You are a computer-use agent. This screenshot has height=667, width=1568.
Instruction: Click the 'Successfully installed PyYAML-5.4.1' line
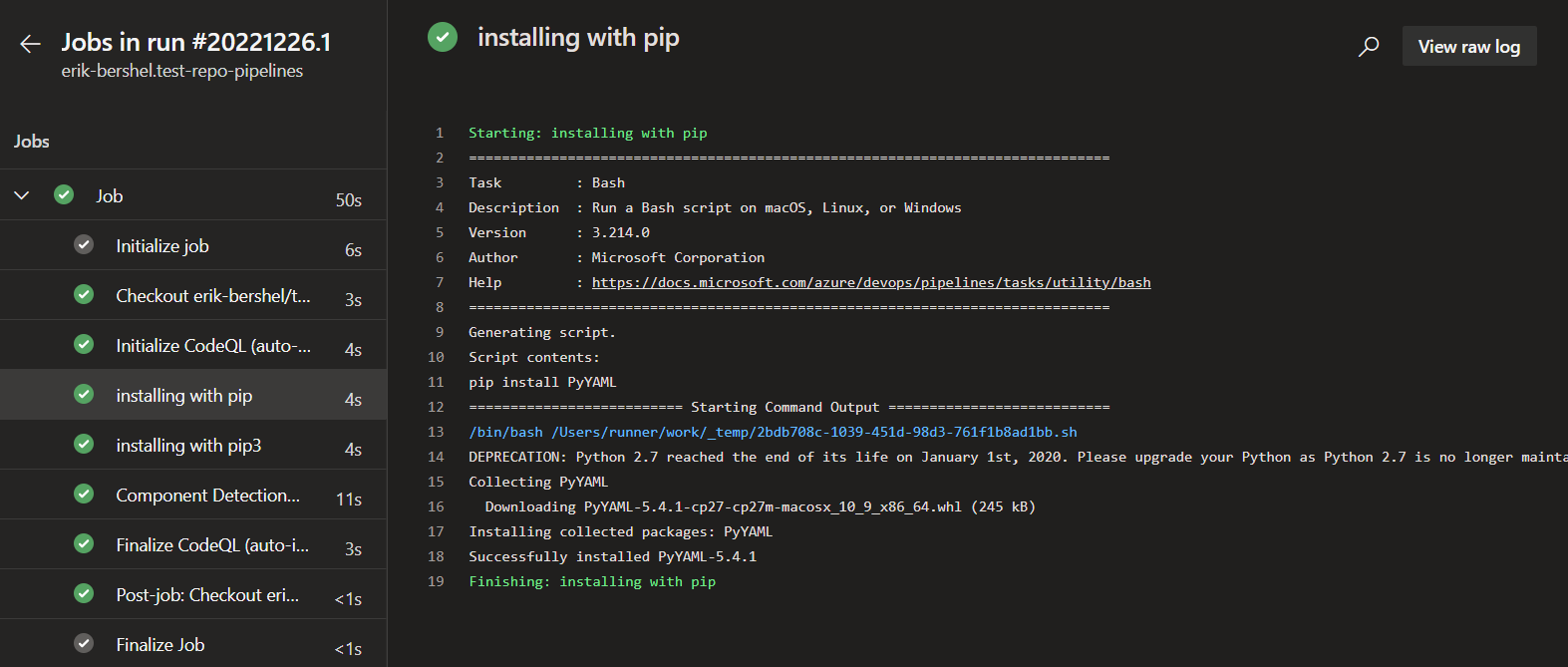click(x=613, y=556)
